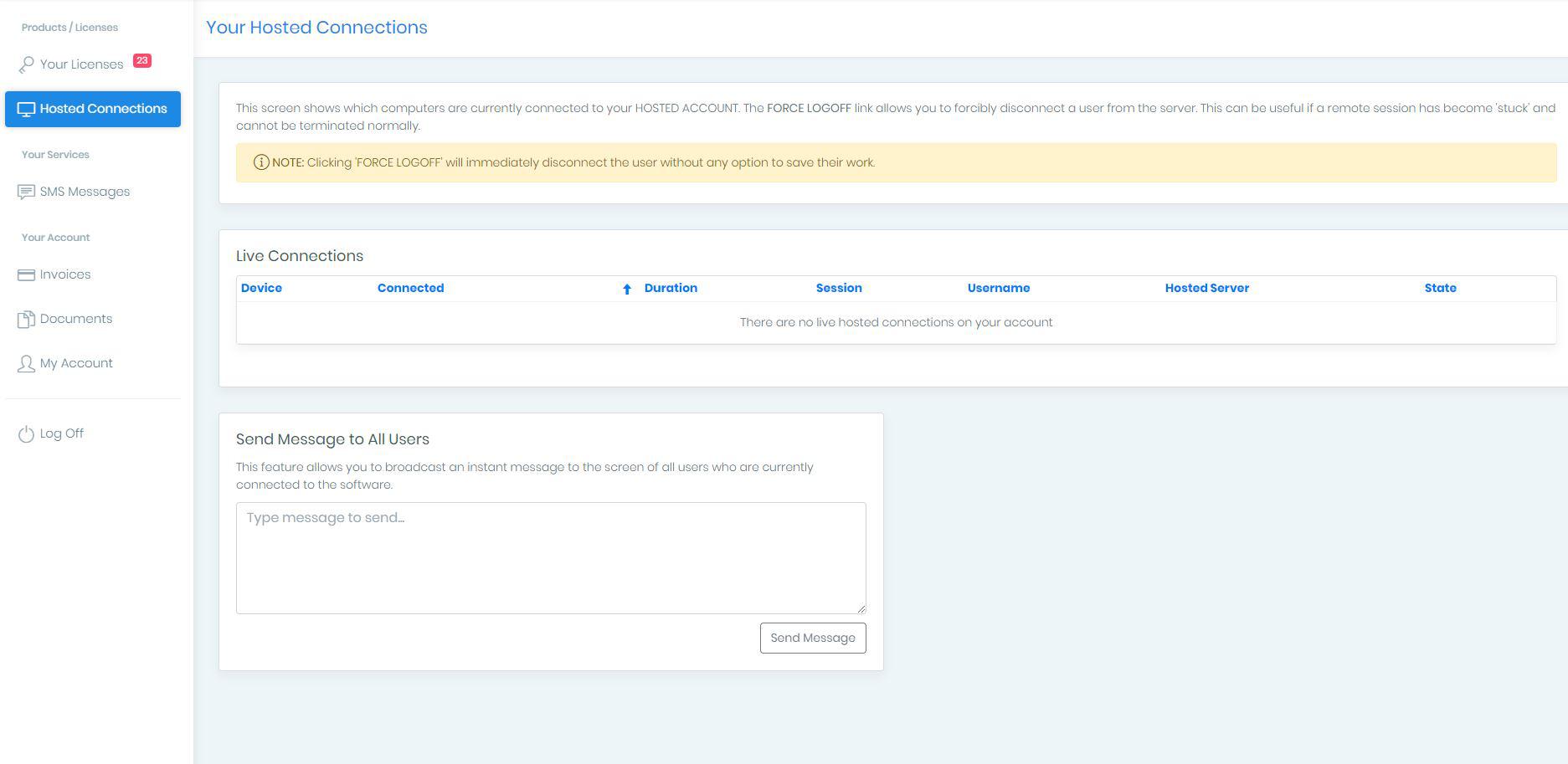Click the My Account person icon

[x=26, y=363]
